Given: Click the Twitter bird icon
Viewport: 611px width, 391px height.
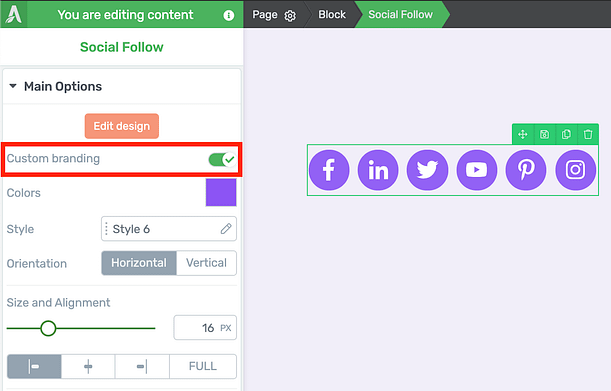Looking at the screenshot, I should [427, 170].
